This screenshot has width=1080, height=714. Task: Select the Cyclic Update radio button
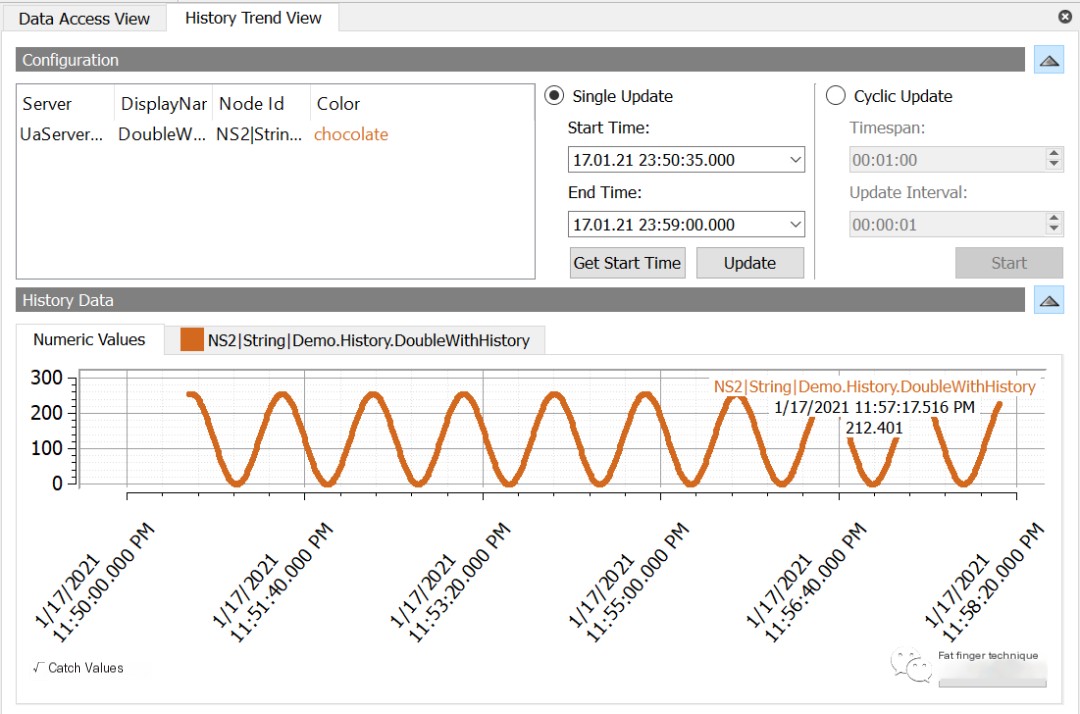(x=835, y=96)
